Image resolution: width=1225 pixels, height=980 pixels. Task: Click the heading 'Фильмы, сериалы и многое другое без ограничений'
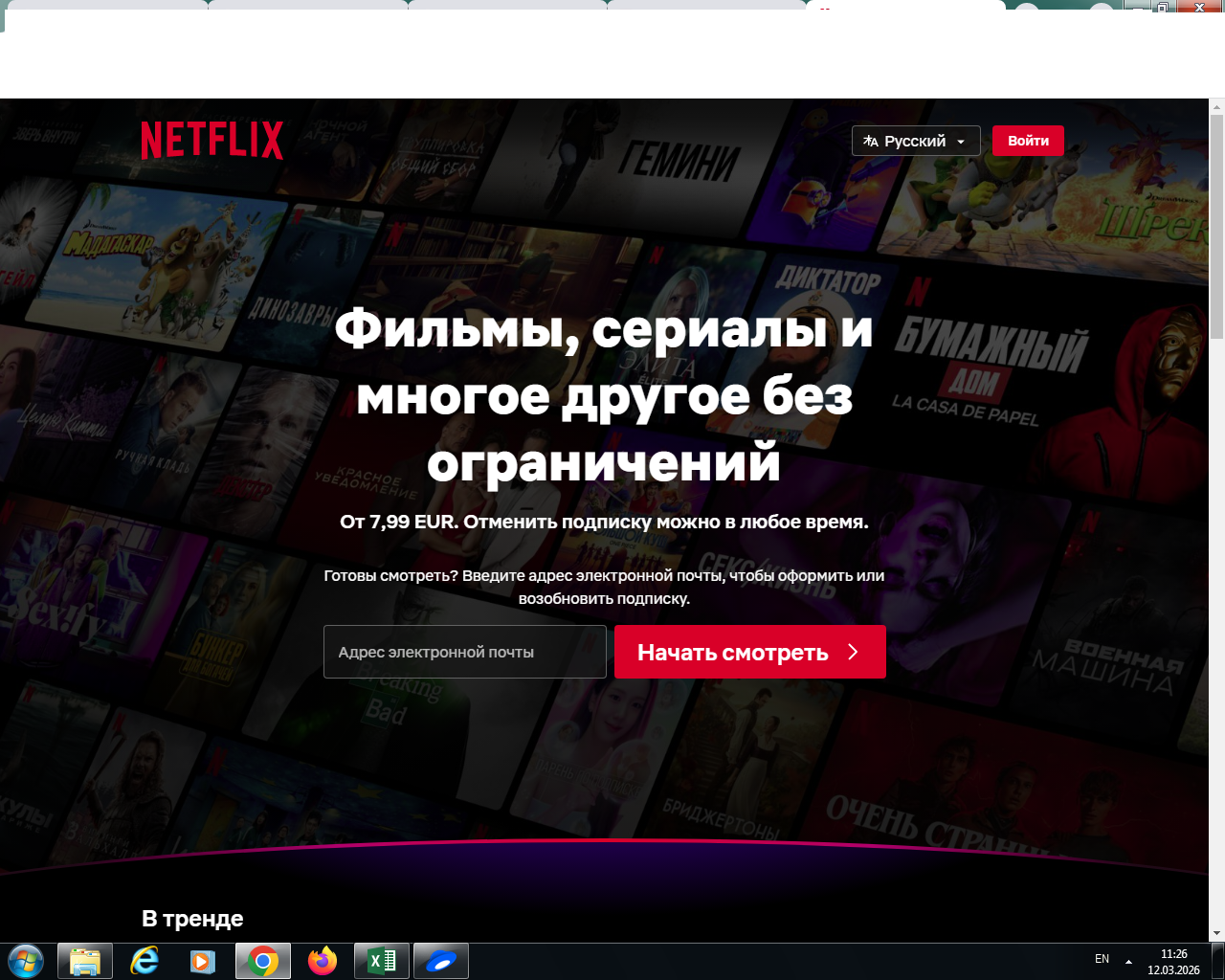tap(604, 395)
